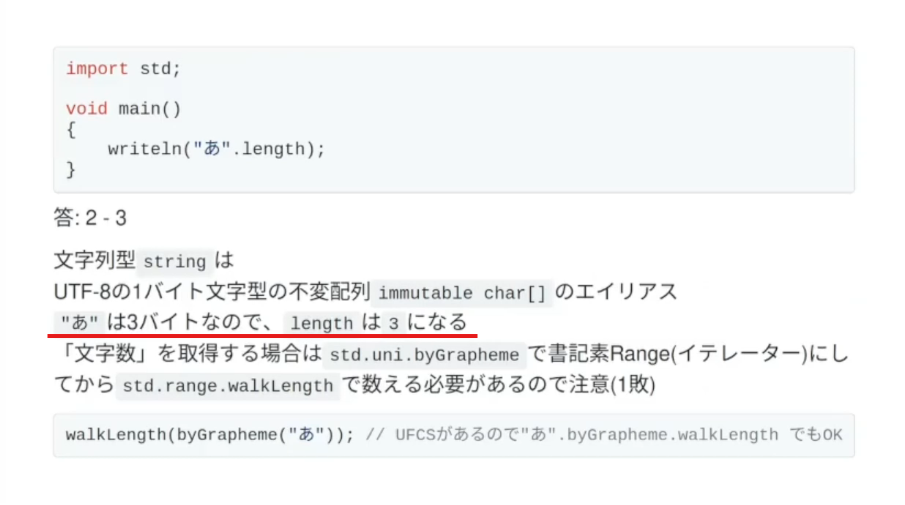
Task: Click the writeln("あ".length) code line
Action: (216, 149)
